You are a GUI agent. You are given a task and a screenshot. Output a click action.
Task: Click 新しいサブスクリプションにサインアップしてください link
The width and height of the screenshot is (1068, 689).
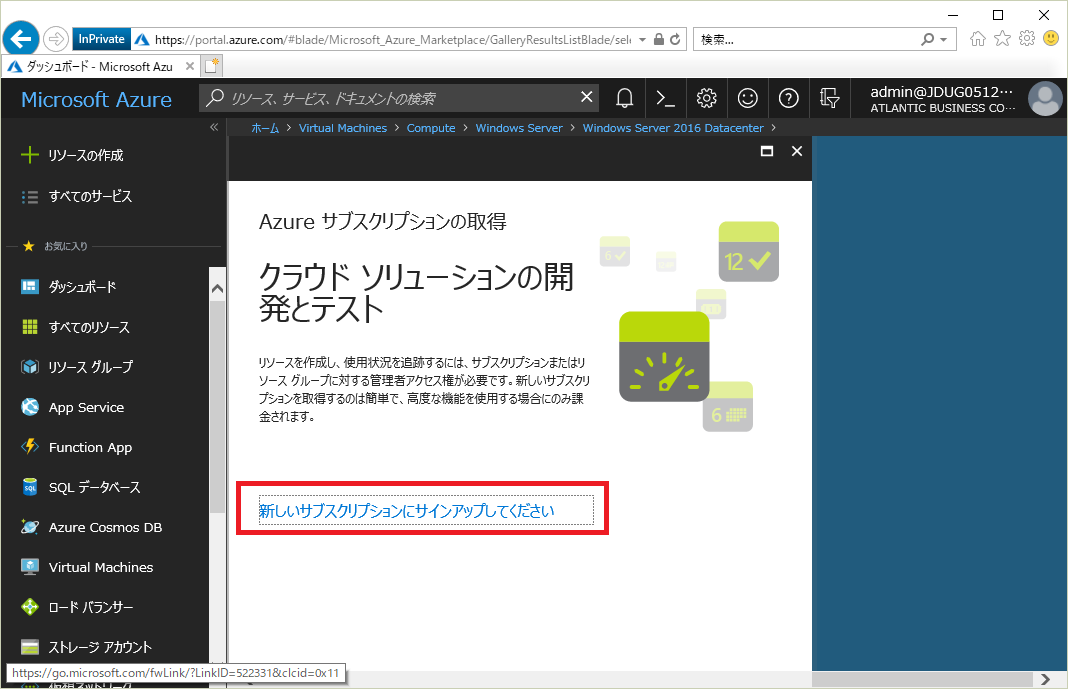407,511
